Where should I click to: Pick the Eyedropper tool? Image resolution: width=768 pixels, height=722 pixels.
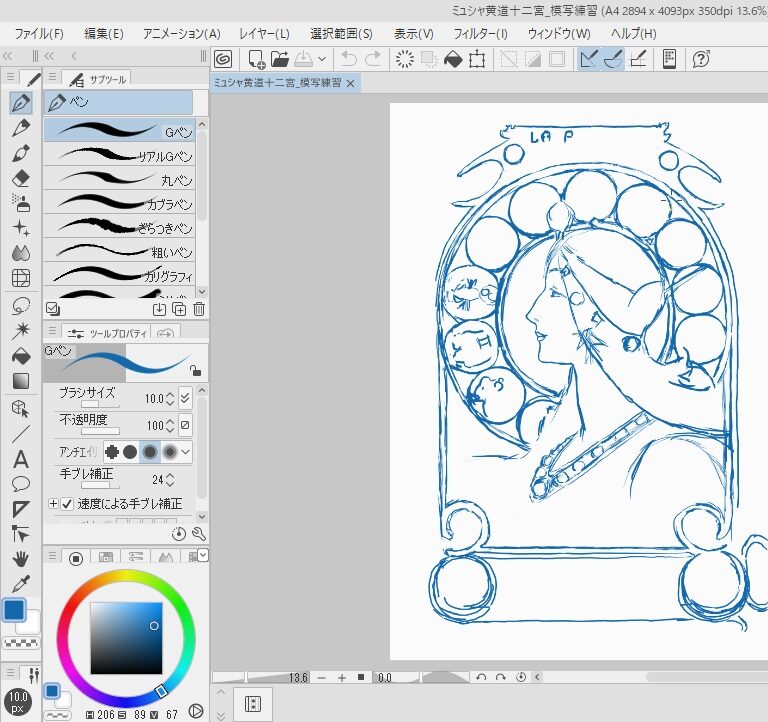point(21,585)
